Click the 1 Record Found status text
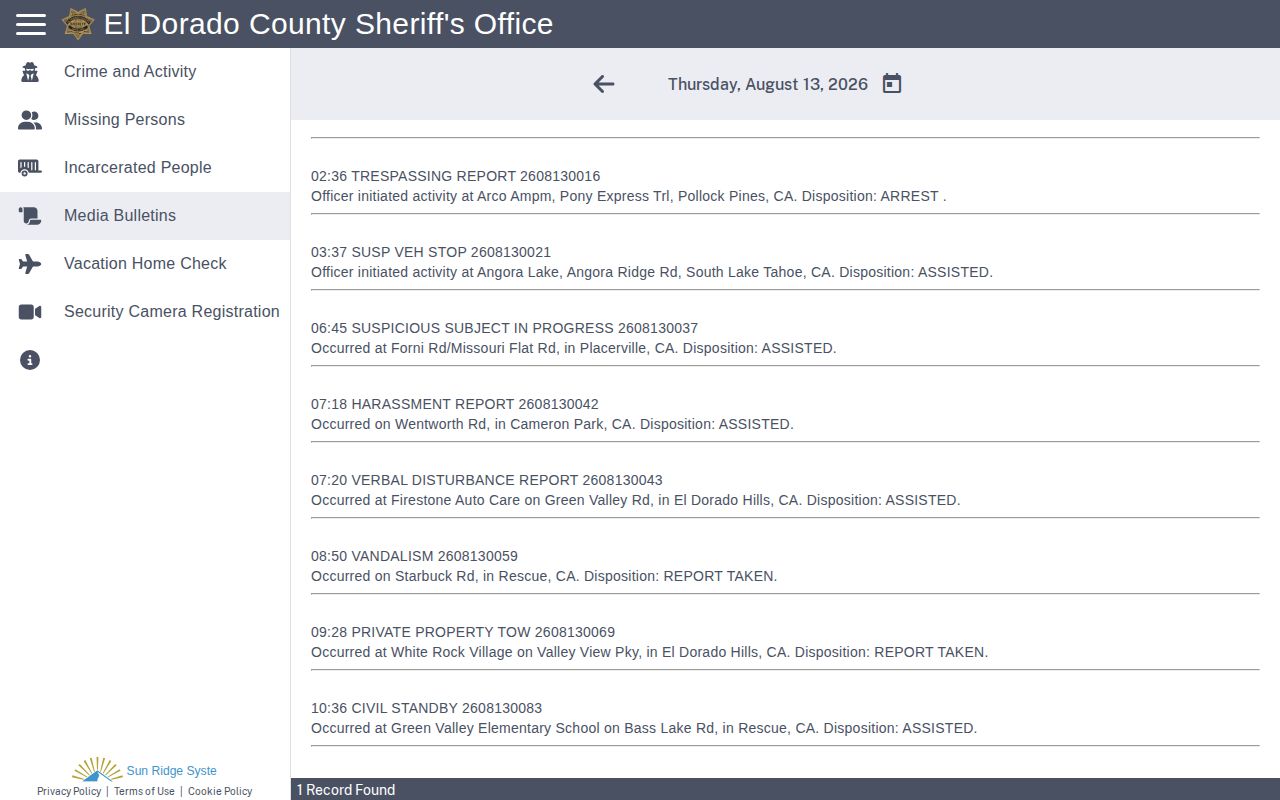 coord(346,790)
